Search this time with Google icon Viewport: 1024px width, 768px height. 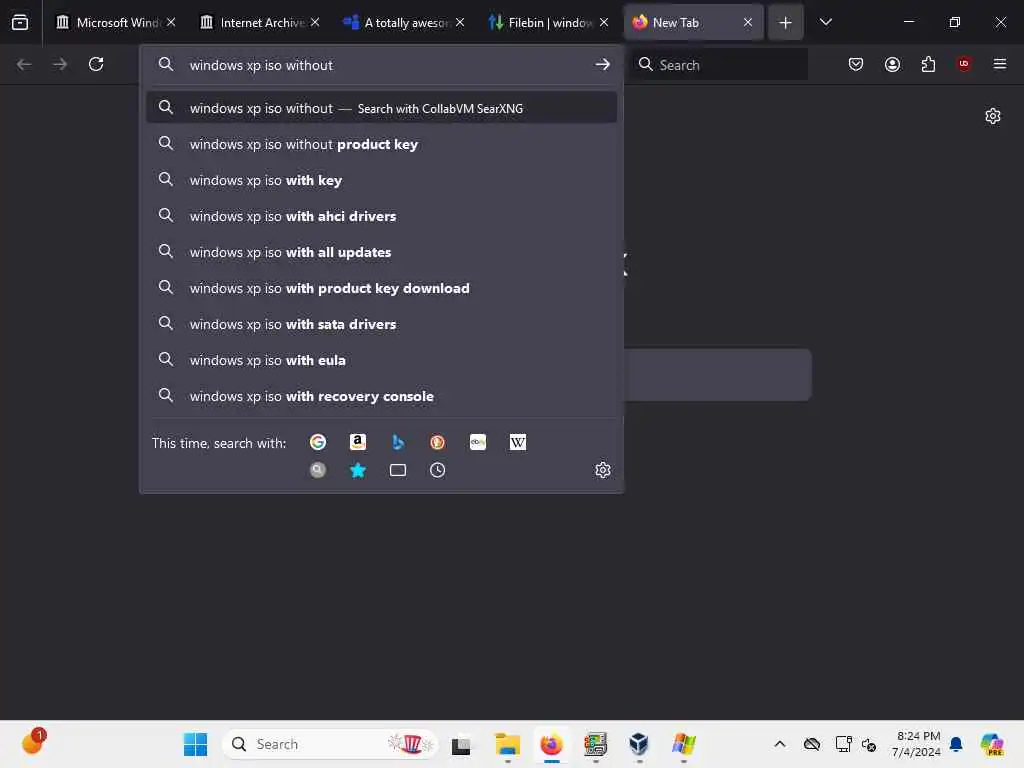tap(317, 442)
